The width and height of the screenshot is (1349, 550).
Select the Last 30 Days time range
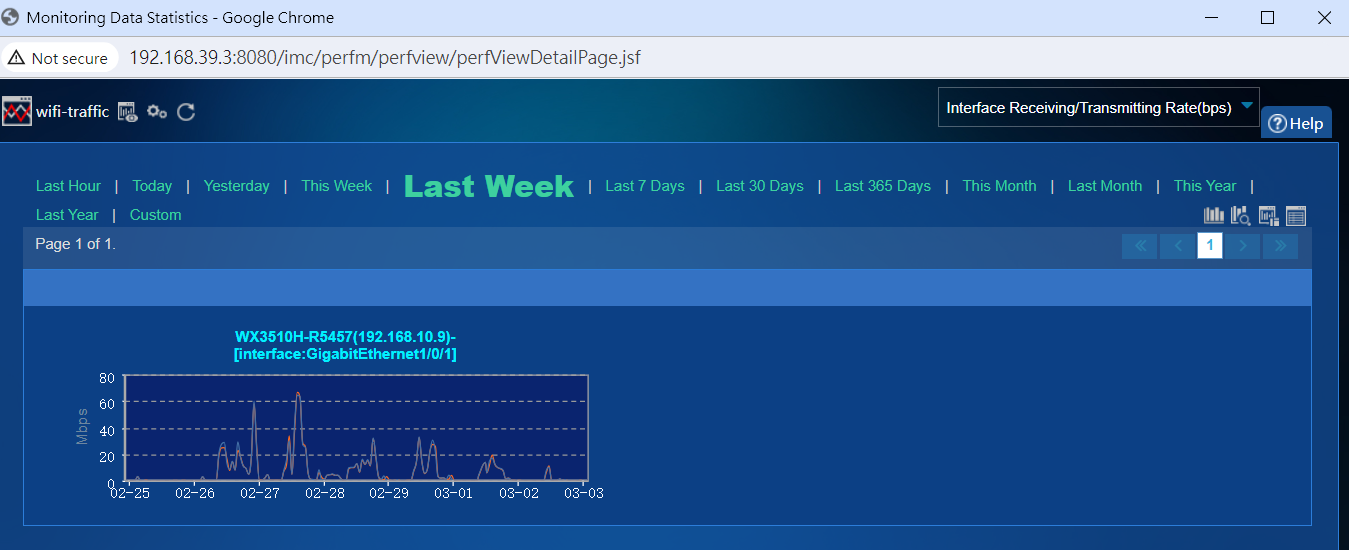pyautogui.click(x=760, y=186)
